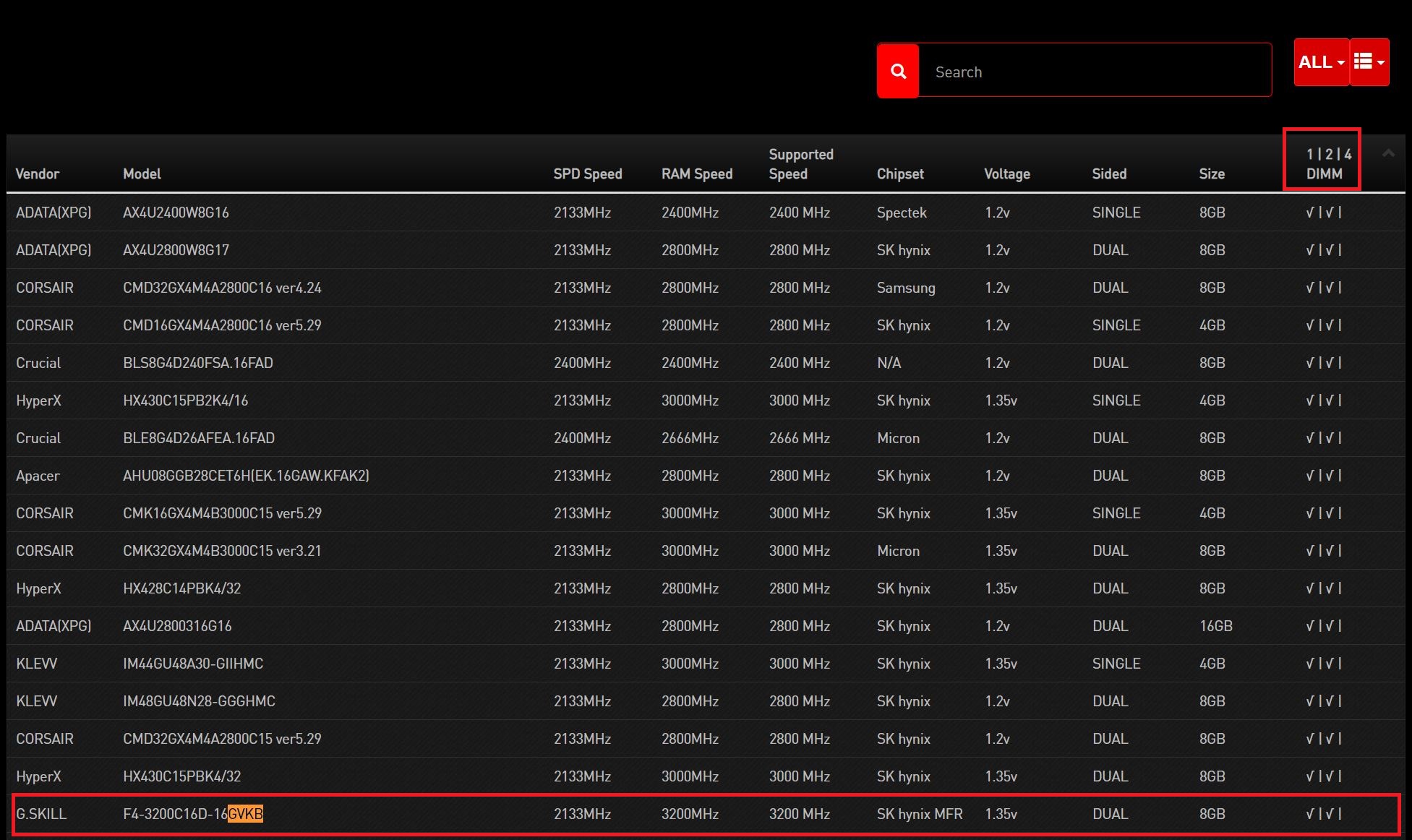This screenshot has height=840, width=1412.
Task: Click 4GB size in CMD16GX4M4A2800C16 row
Action: click(1212, 325)
